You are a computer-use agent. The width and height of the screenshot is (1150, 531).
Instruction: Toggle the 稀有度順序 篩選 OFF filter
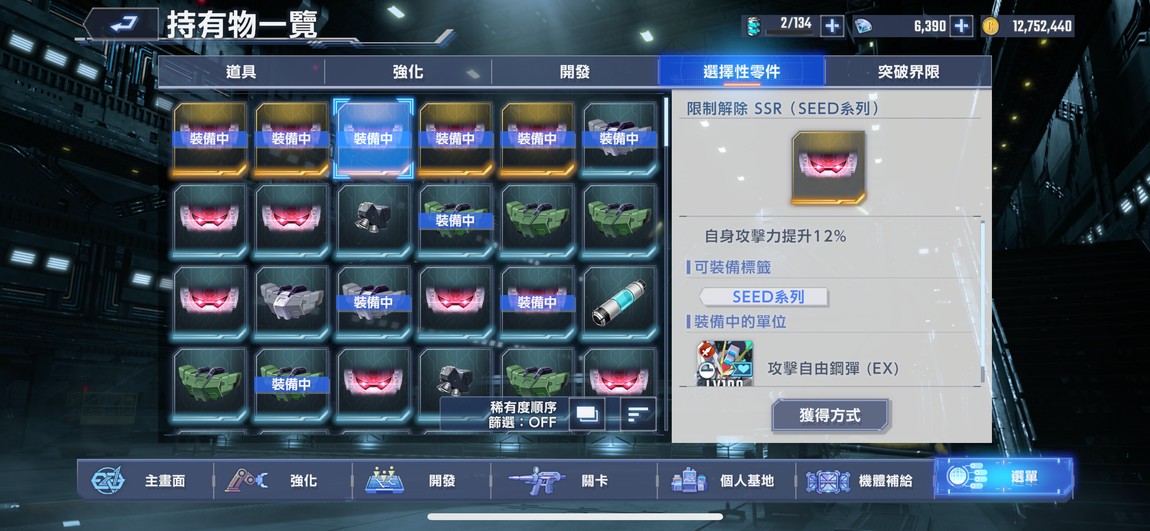(522, 414)
